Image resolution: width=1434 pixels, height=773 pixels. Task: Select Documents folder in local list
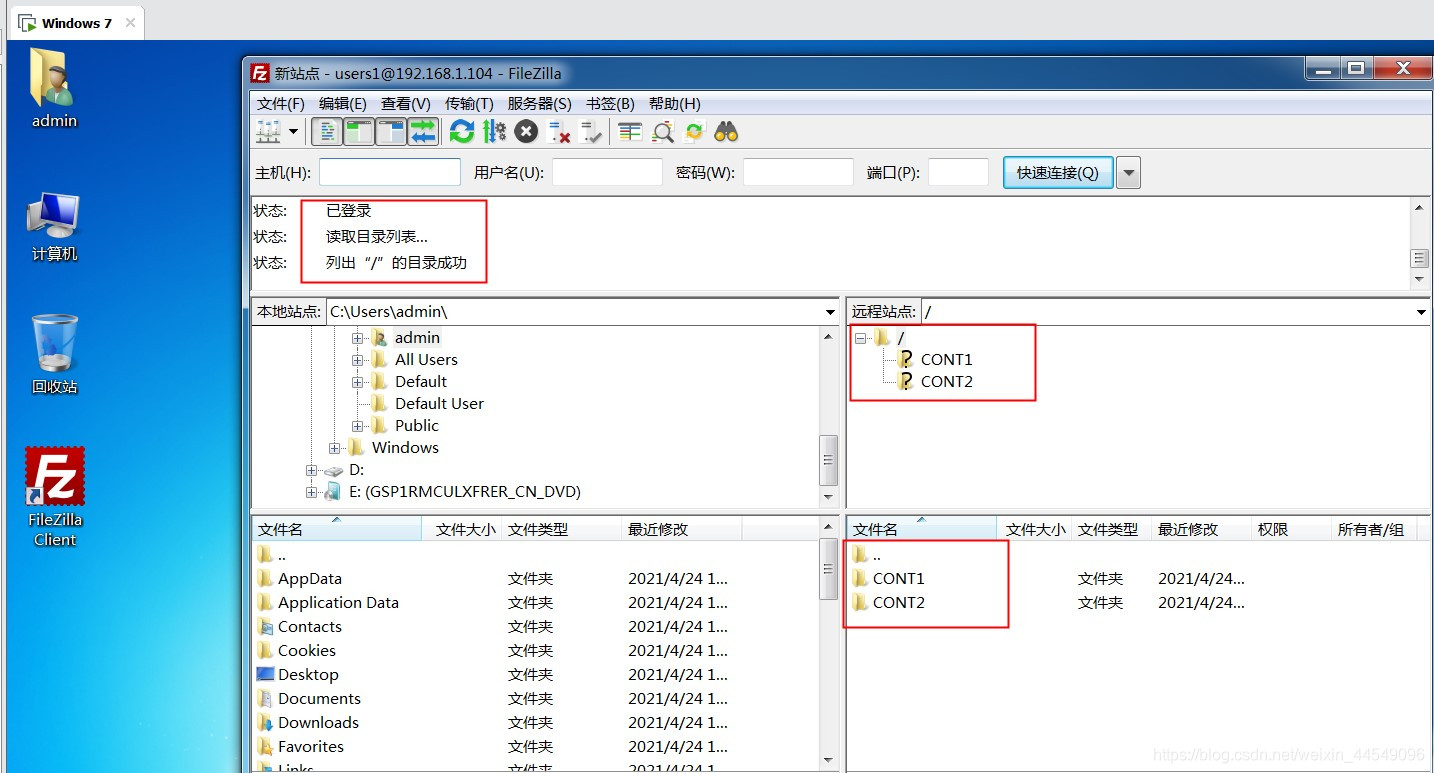click(x=319, y=699)
